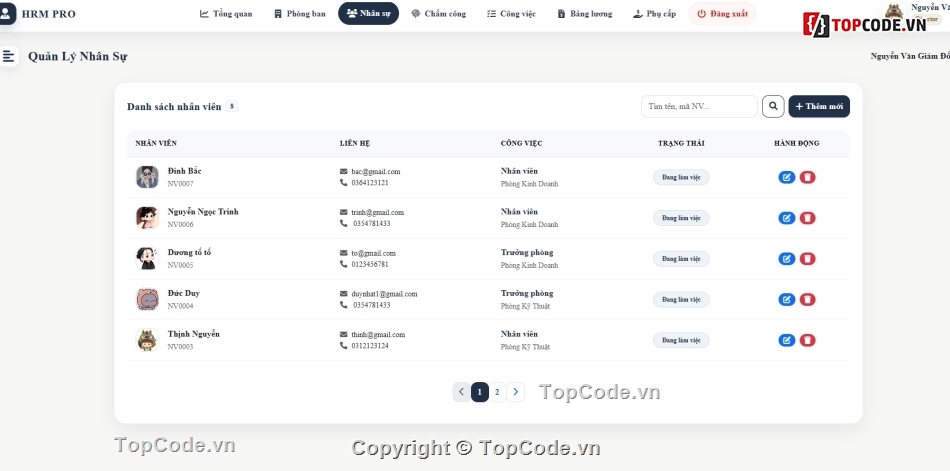Screen dimensions: 950x471
Task: Open the Phòng ban menu
Action: [x=299, y=13]
